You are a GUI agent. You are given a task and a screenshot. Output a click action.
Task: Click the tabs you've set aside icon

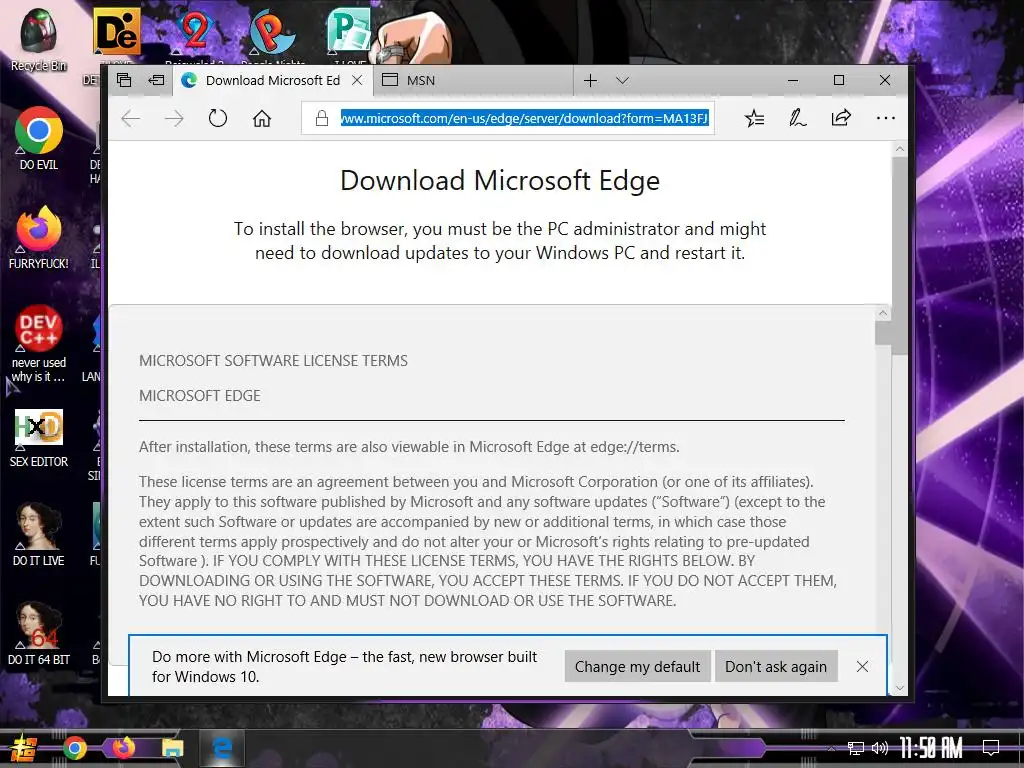[124, 80]
